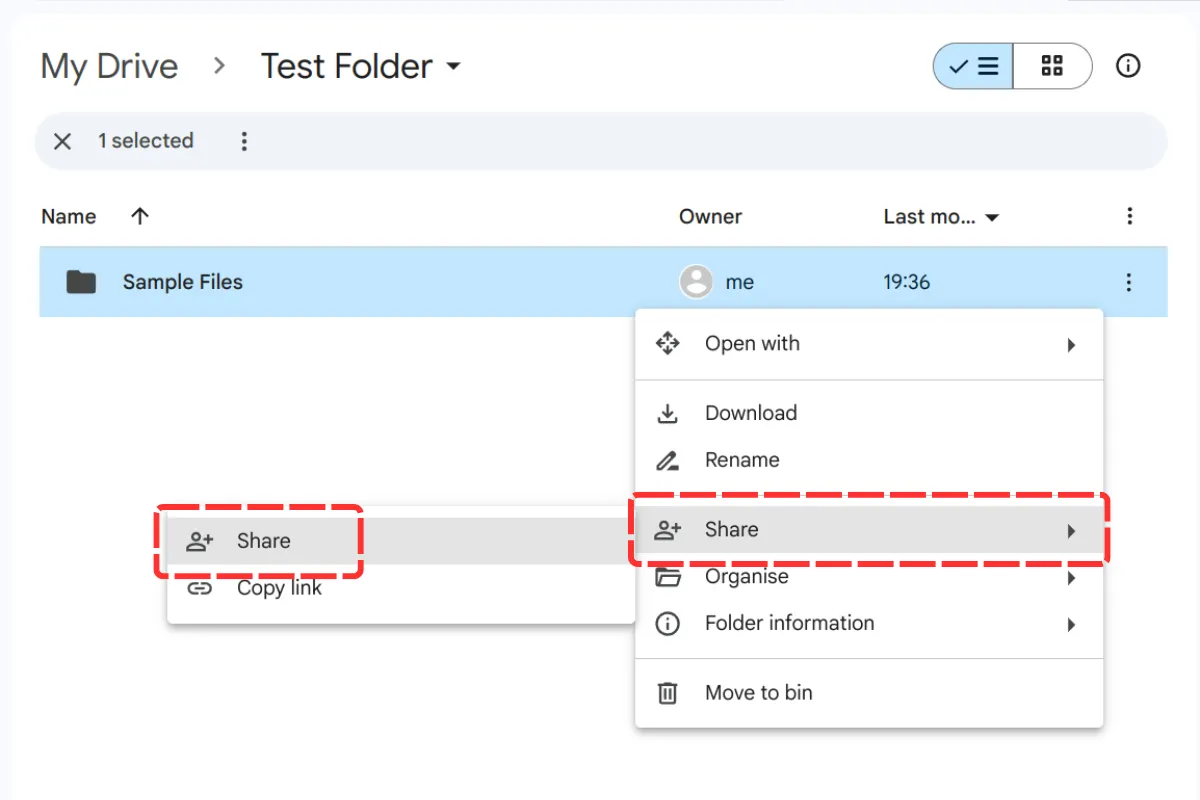Select the Share person-add icon
This screenshot has width=1200, height=800.
(667, 529)
